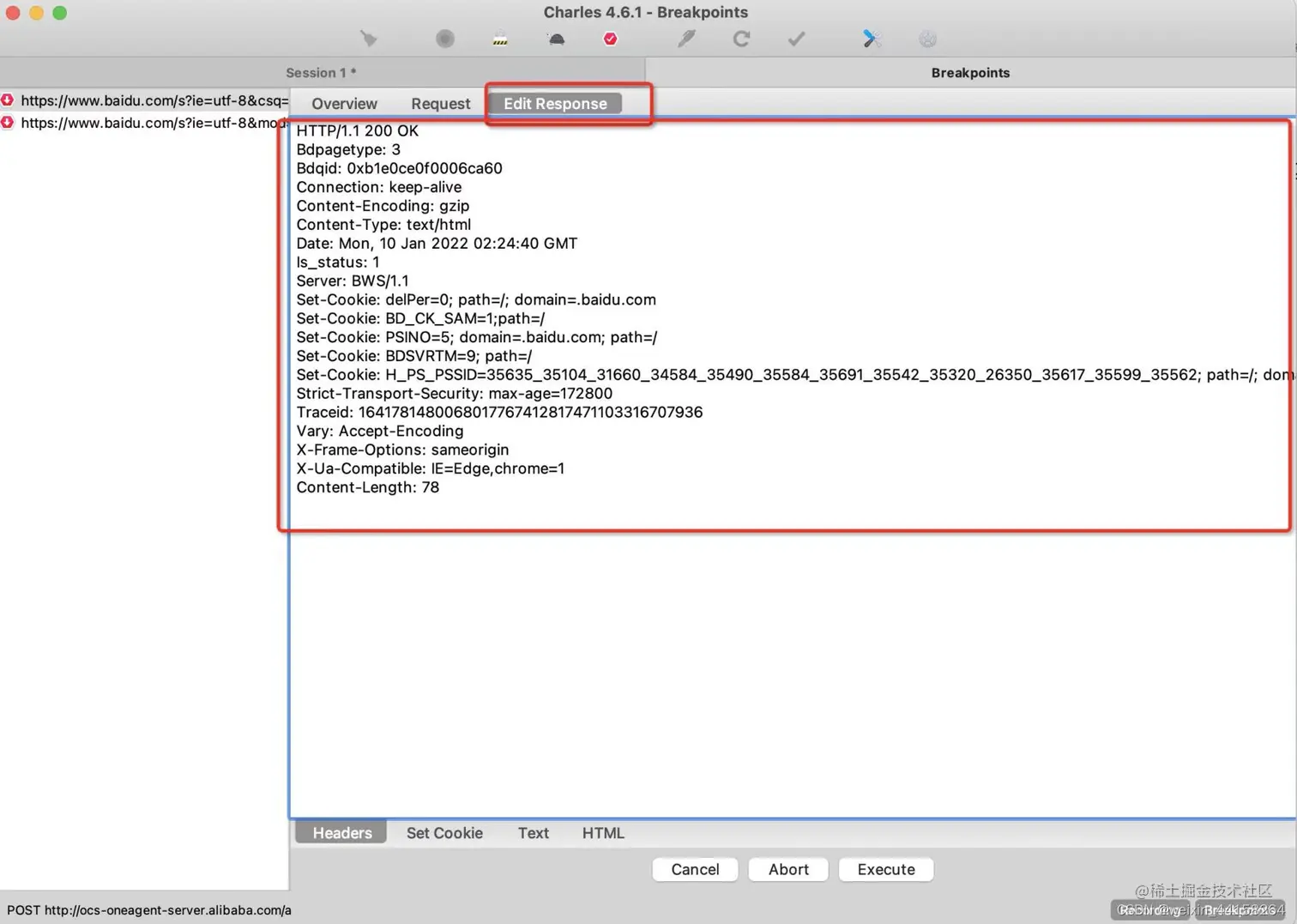This screenshot has width=1297, height=924.
Task: Click the Set-Cookie delPer=0 line
Action: 476,300
